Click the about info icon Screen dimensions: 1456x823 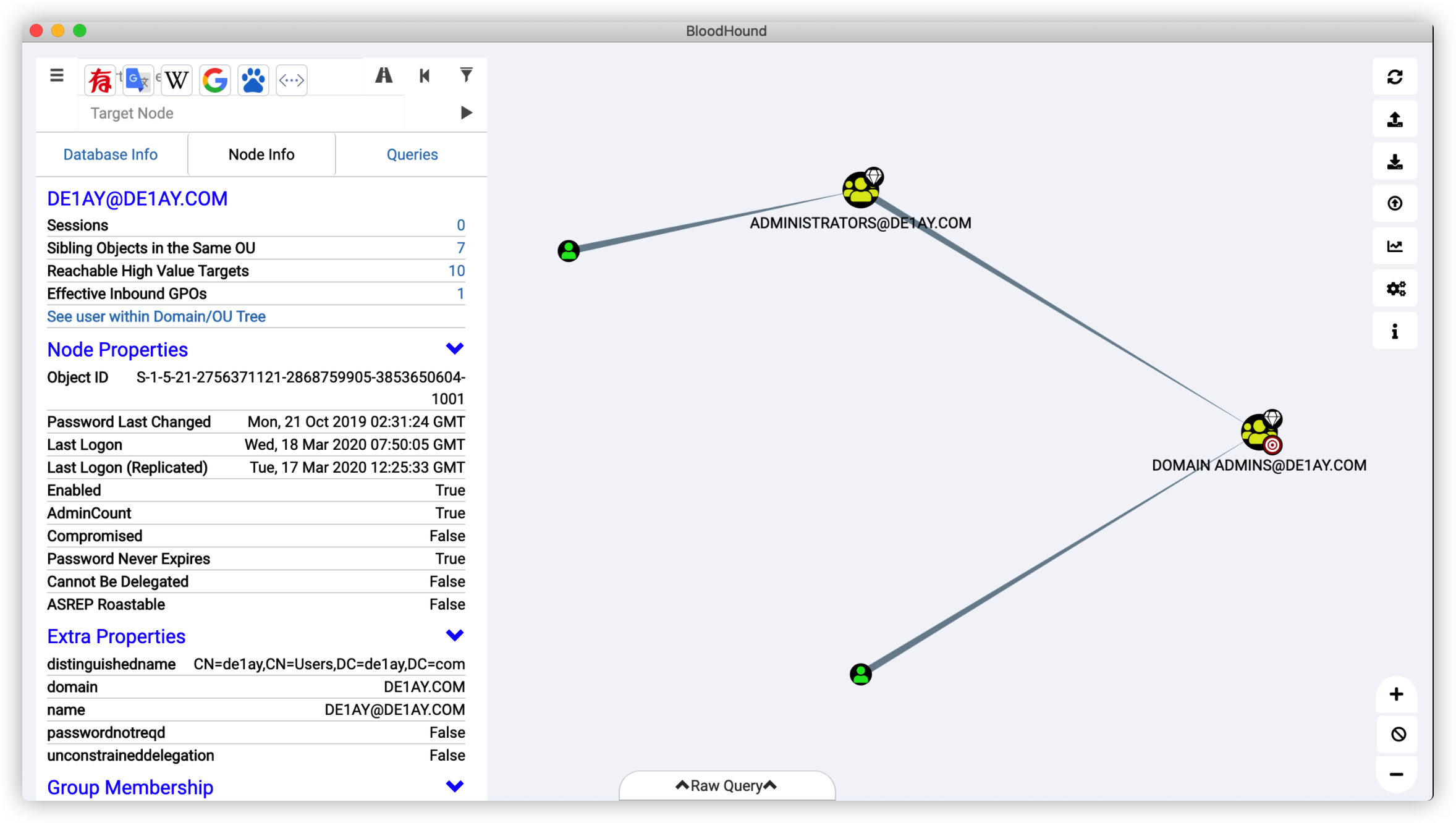[1394, 331]
